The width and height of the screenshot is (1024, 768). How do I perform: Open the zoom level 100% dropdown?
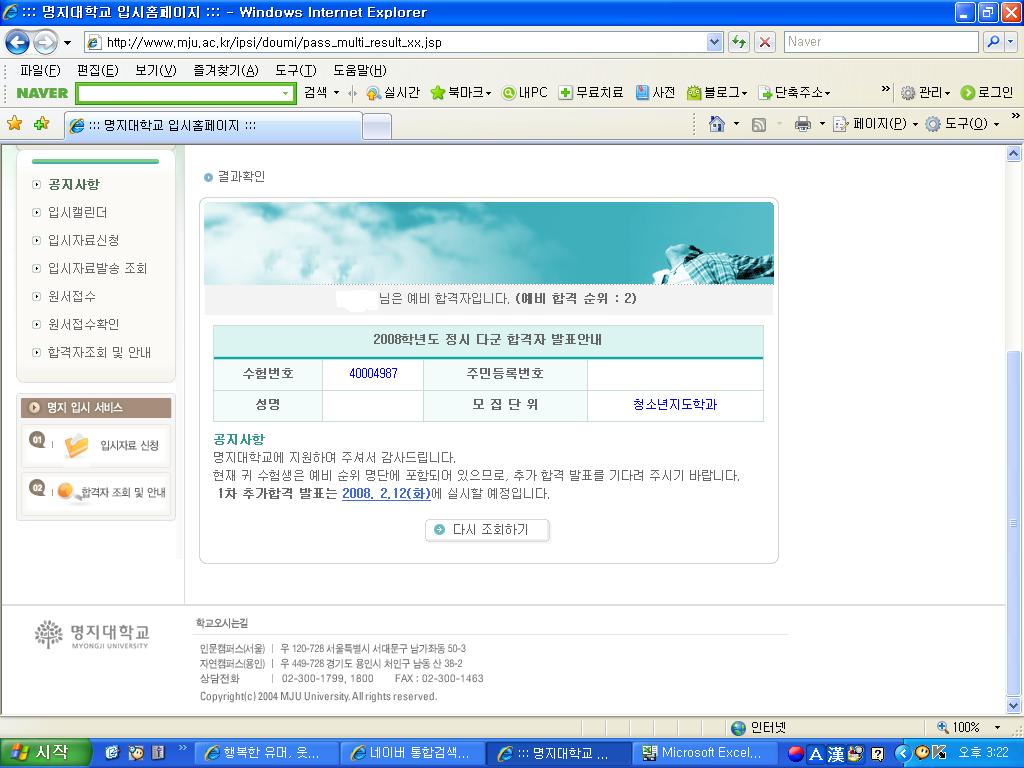point(996,728)
